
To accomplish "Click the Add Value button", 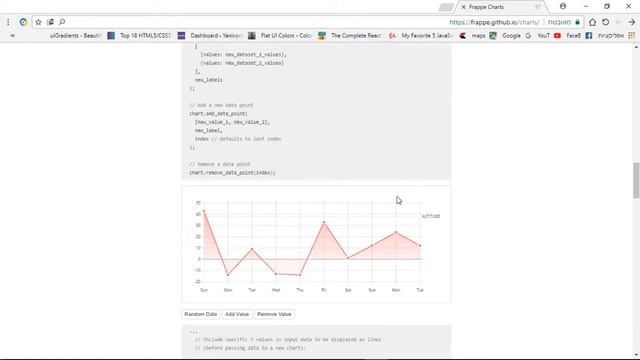I will point(237,314).
